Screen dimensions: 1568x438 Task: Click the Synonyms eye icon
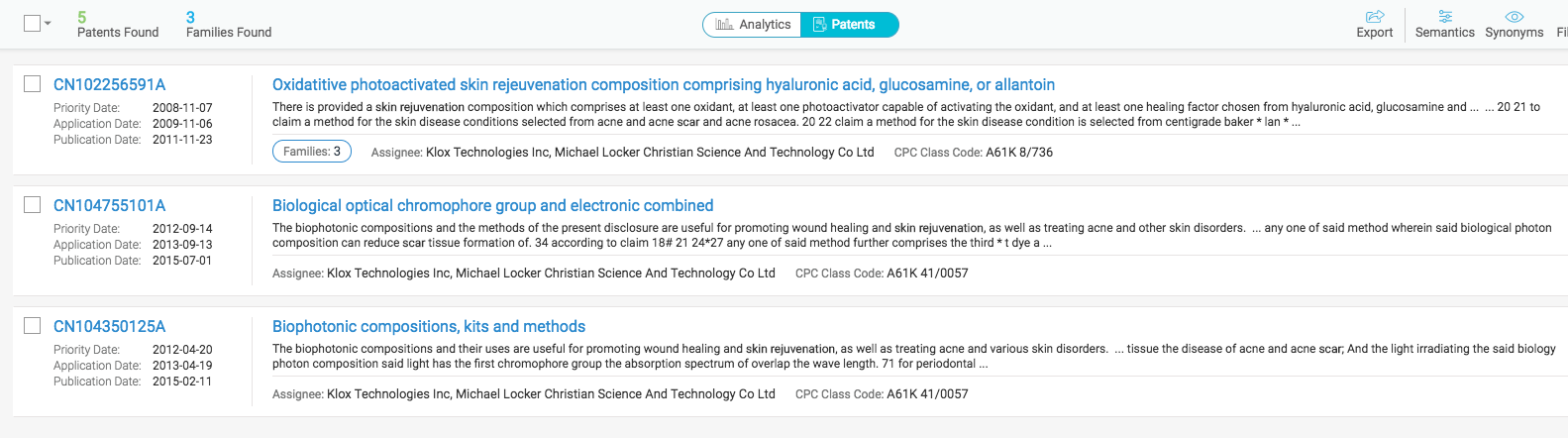click(x=1514, y=17)
